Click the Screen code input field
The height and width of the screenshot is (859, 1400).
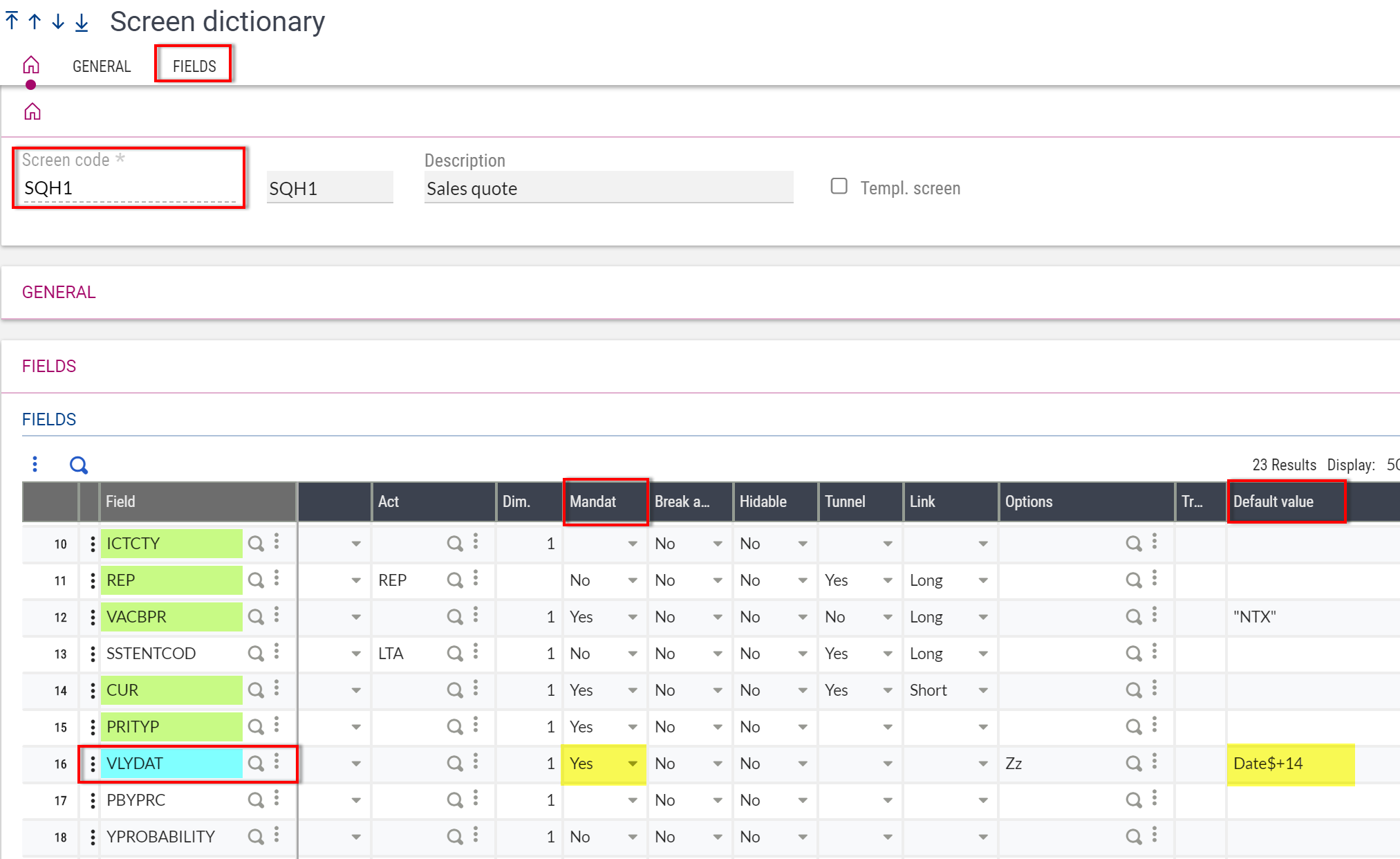(129, 189)
